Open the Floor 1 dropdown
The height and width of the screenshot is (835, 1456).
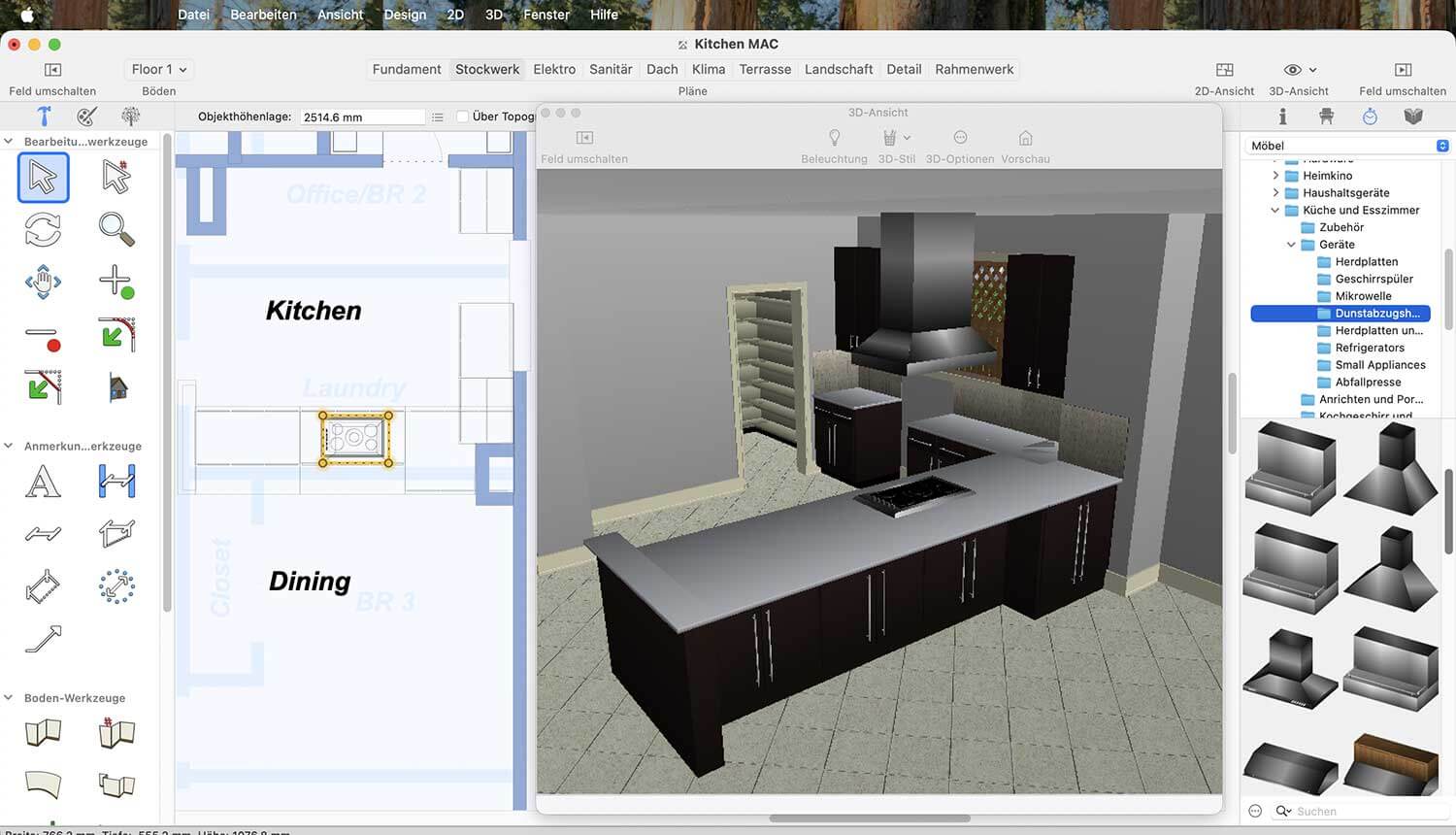tap(158, 70)
